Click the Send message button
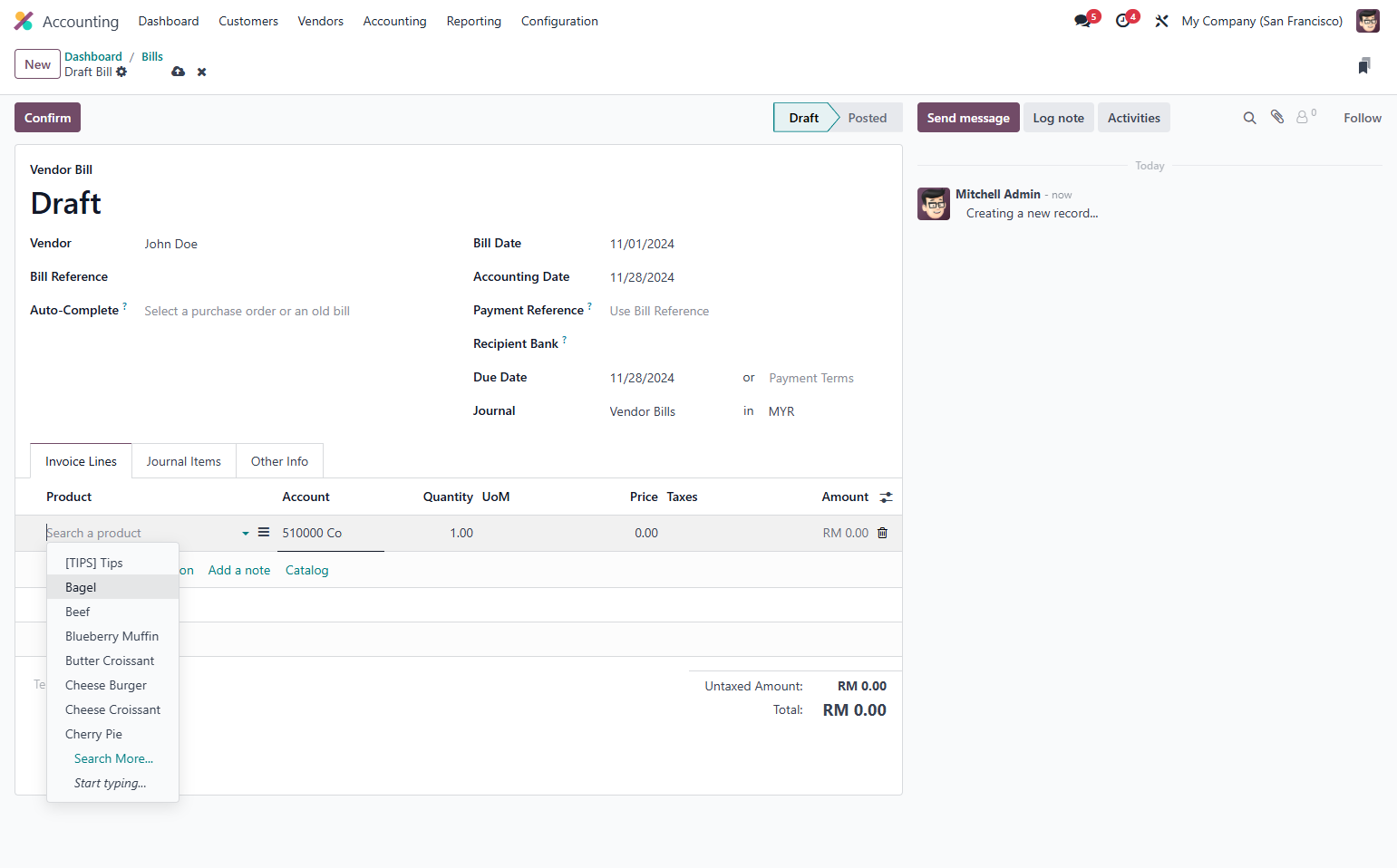The image size is (1397, 868). [968, 118]
